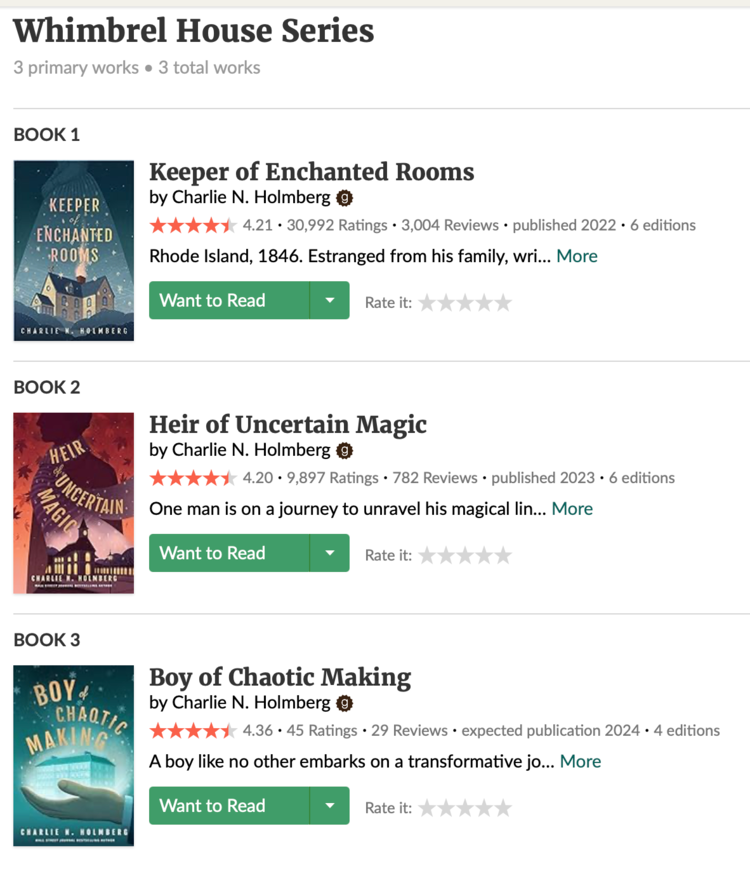Select the first Rate it star for Boy of Chaotic Making
This screenshot has height=871, width=750.
tap(424, 808)
